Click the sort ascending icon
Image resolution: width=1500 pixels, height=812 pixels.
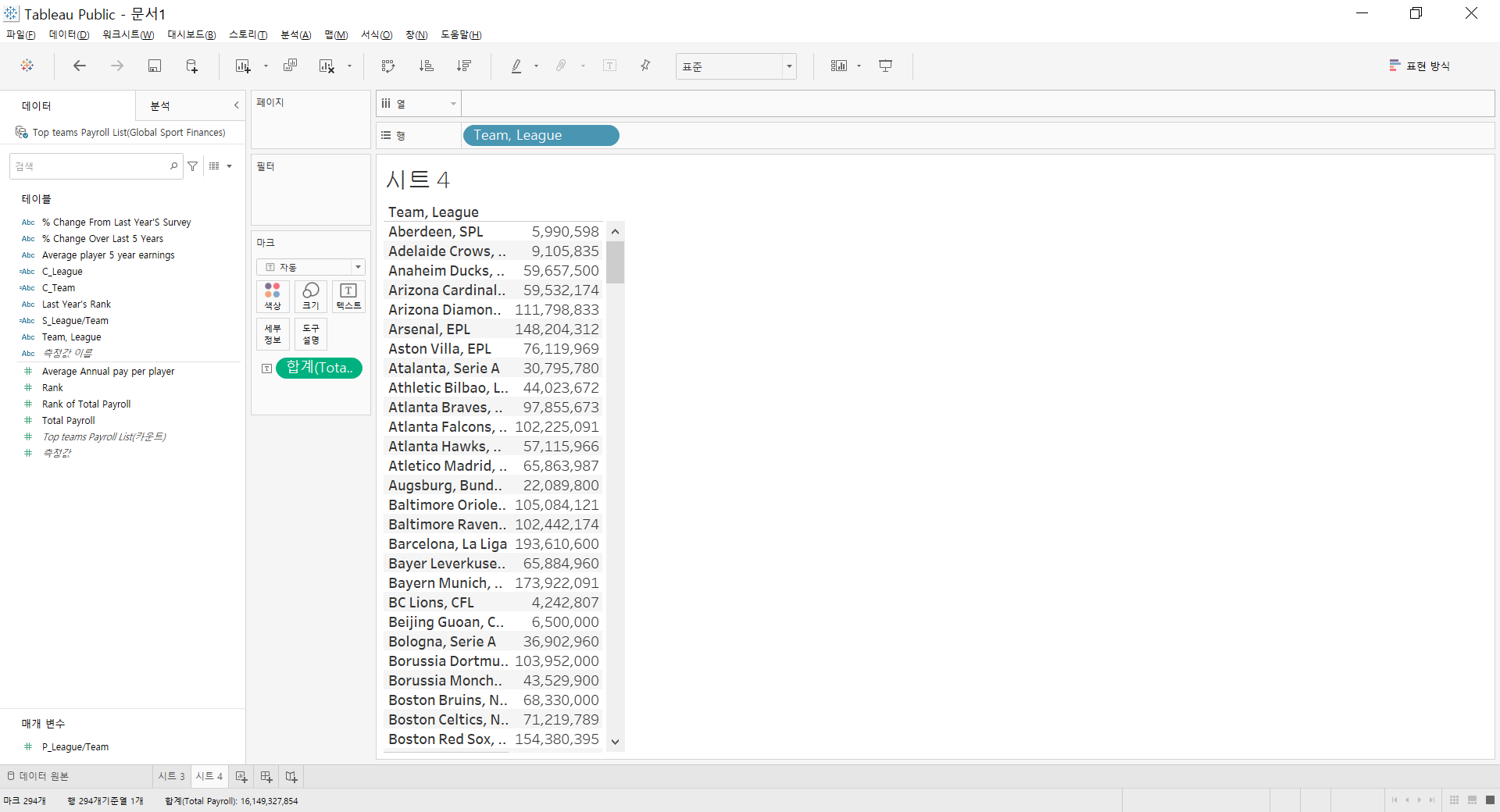point(426,66)
